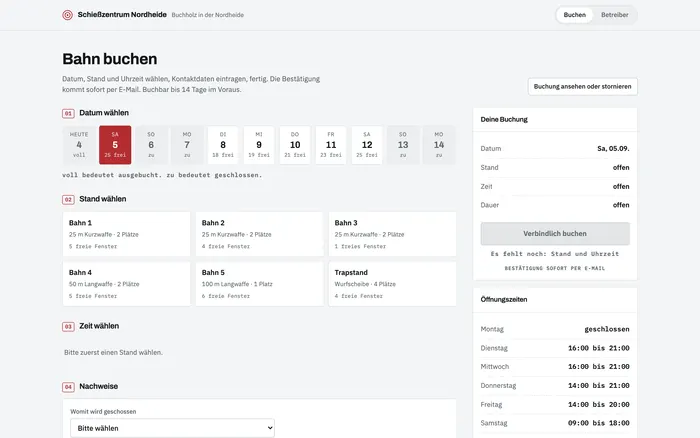Switch to the Betreiber tab

coord(614,15)
